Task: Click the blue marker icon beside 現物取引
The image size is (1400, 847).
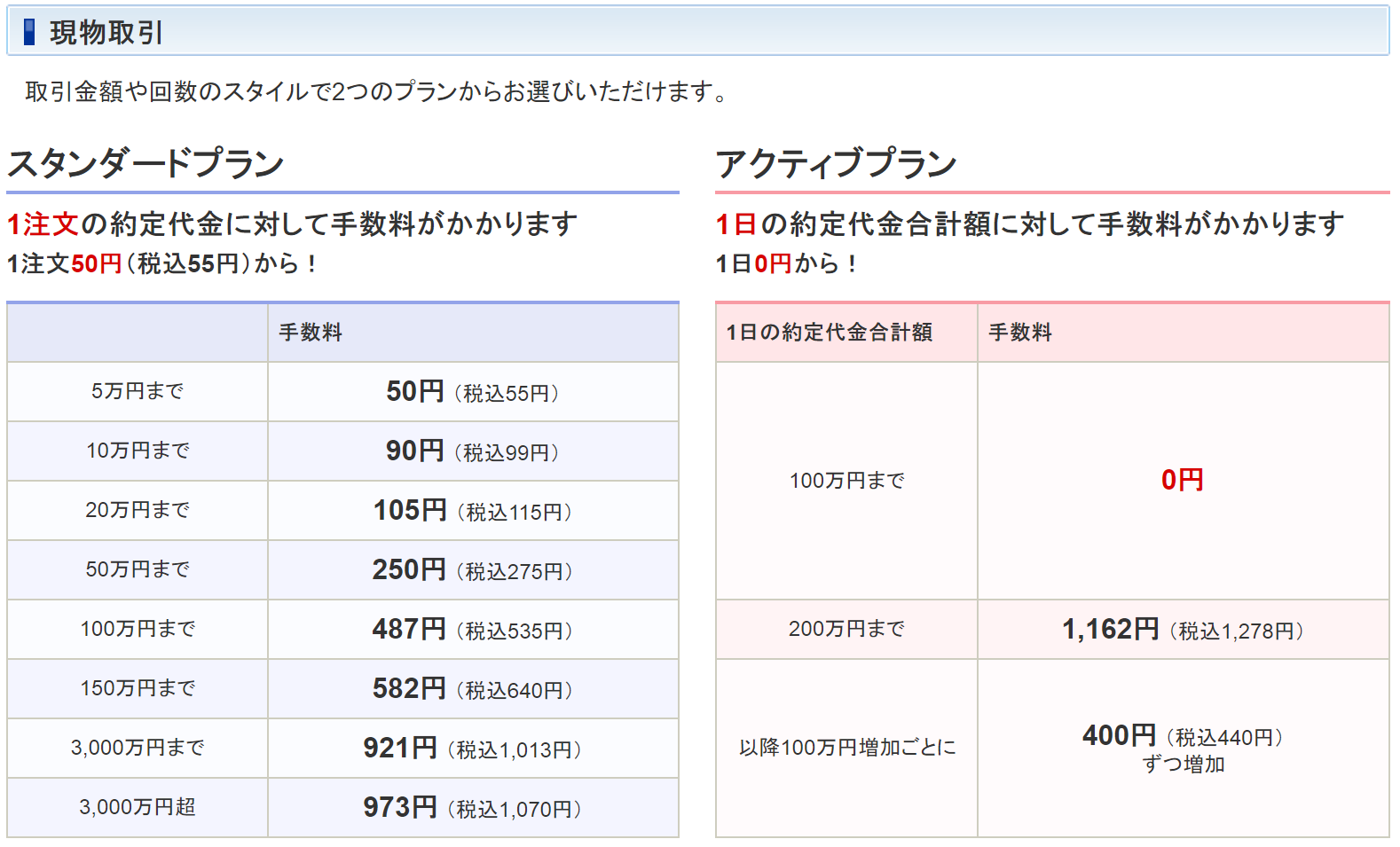Action: [x=29, y=32]
